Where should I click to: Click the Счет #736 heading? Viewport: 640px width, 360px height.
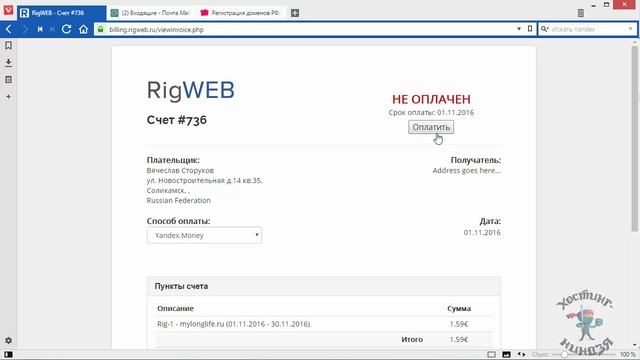click(x=177, y=120)
